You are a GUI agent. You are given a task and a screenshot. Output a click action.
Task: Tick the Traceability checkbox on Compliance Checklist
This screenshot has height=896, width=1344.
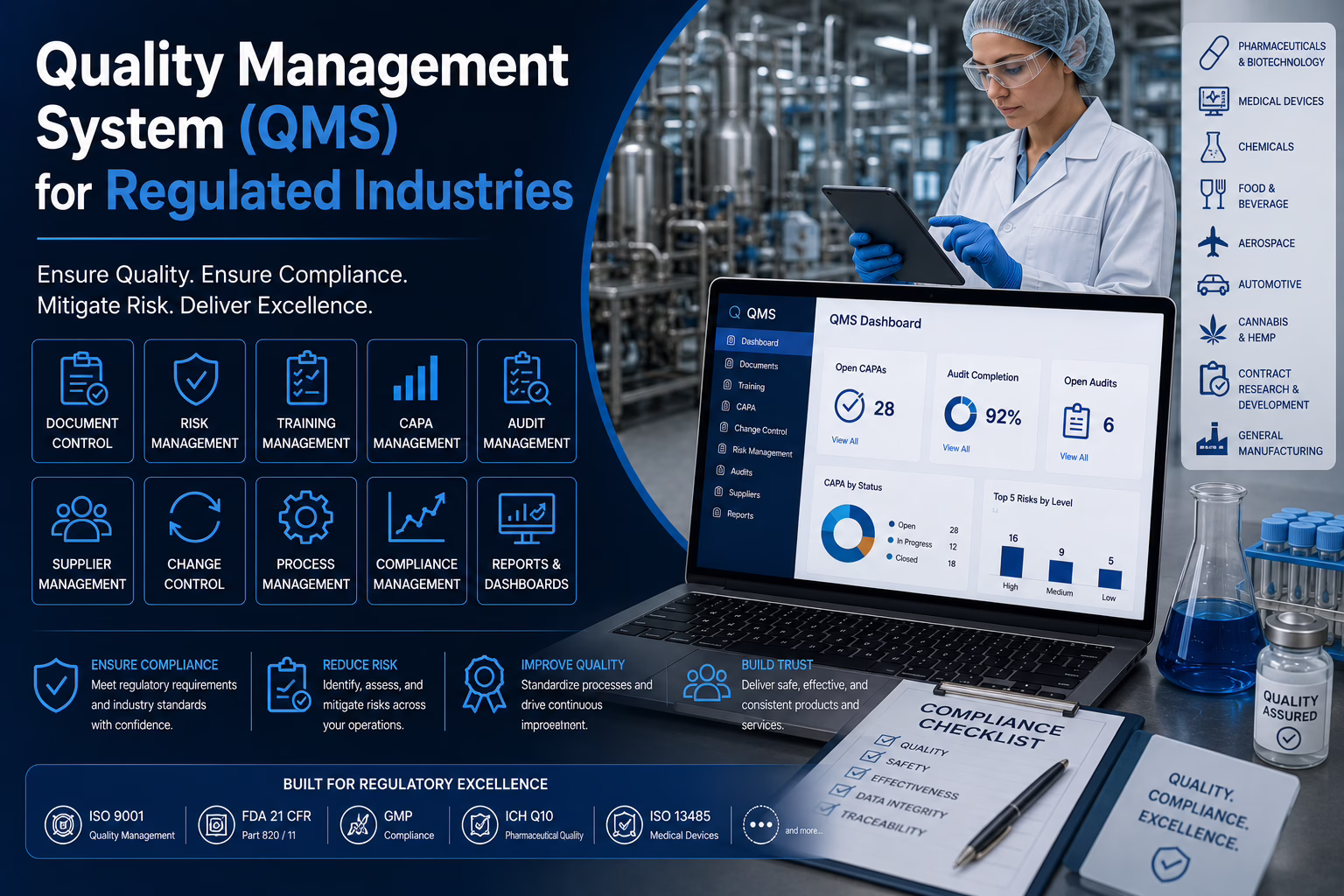[x=825, y=808]
